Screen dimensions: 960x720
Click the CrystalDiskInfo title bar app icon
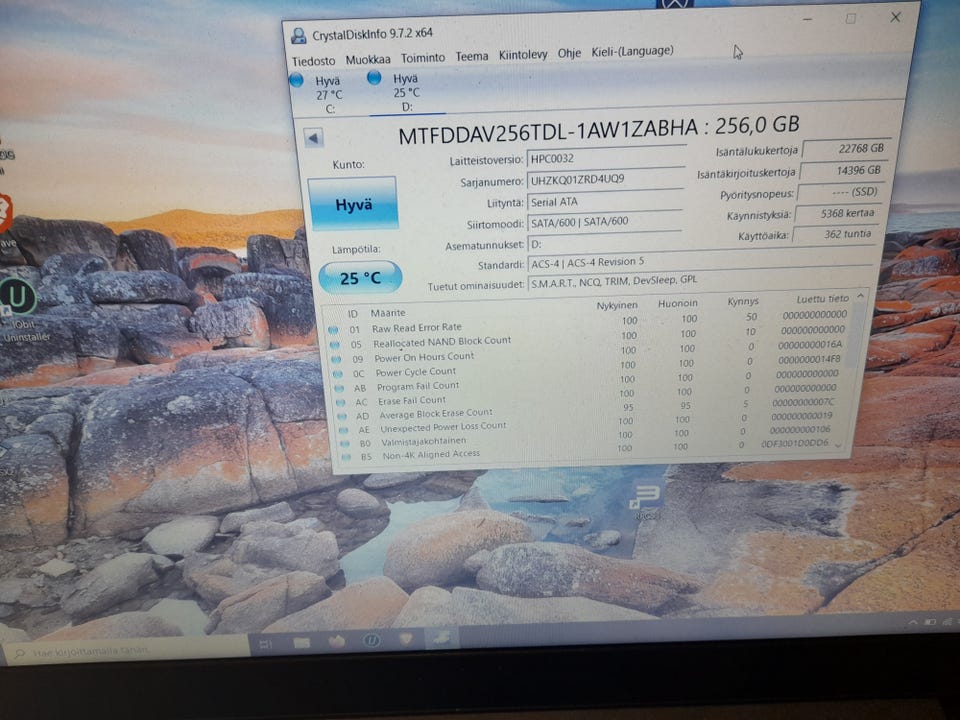point(299,36)
